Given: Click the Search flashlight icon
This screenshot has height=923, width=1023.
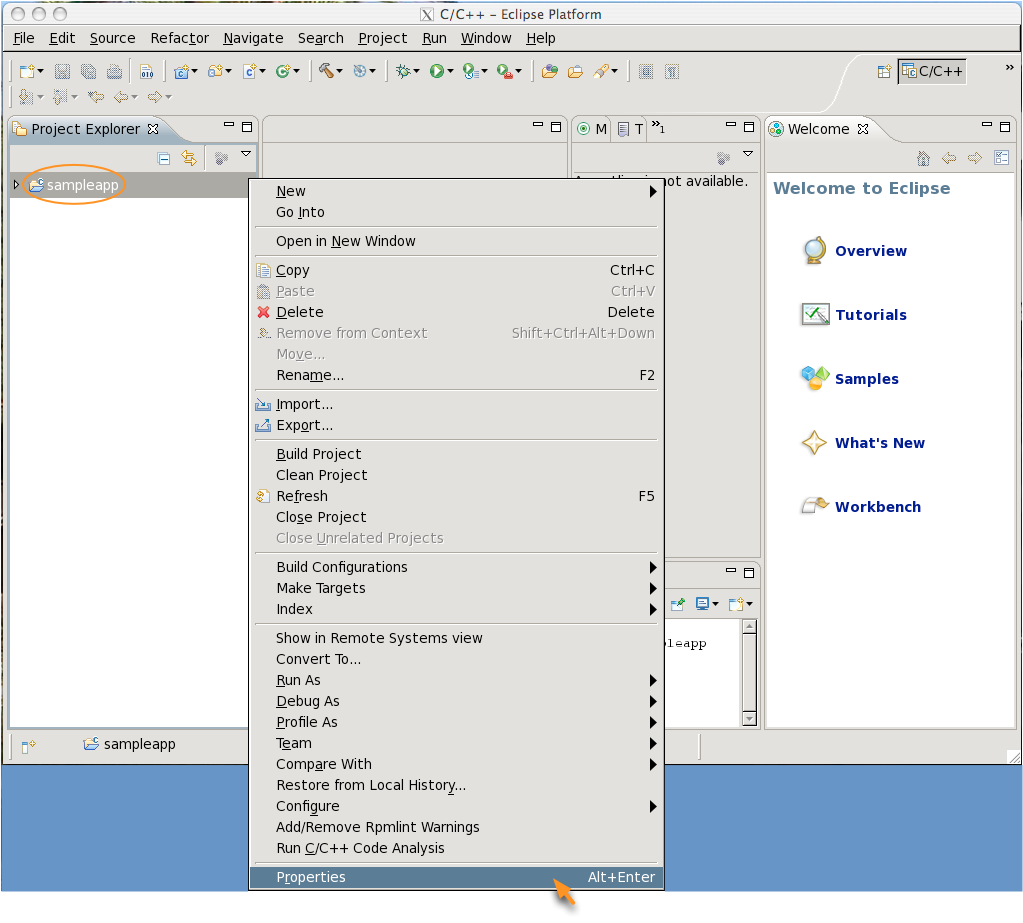Looking at the screenshot, I should tap(601, 71).
